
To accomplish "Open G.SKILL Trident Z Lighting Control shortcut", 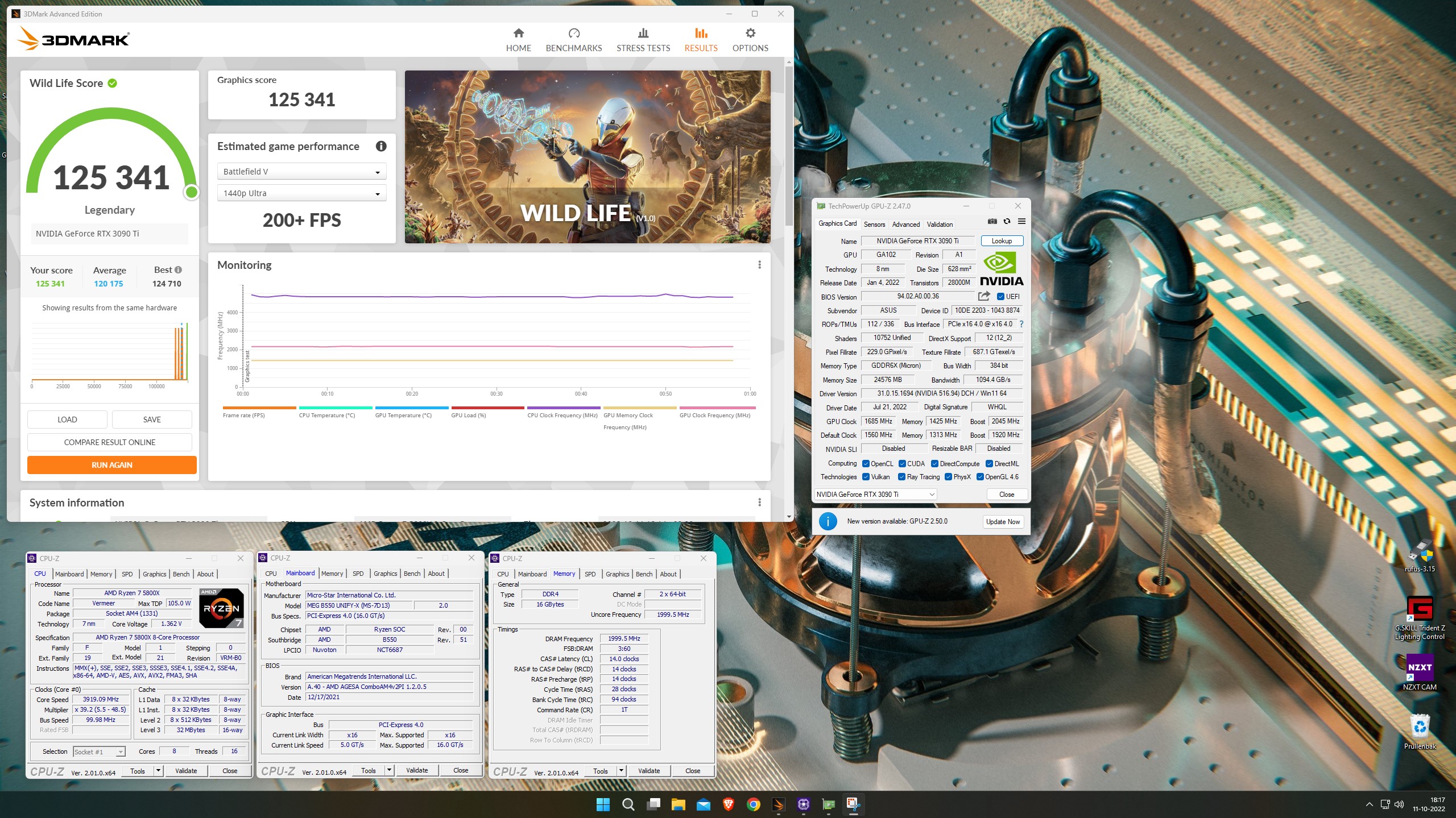I will point(1420,618).
